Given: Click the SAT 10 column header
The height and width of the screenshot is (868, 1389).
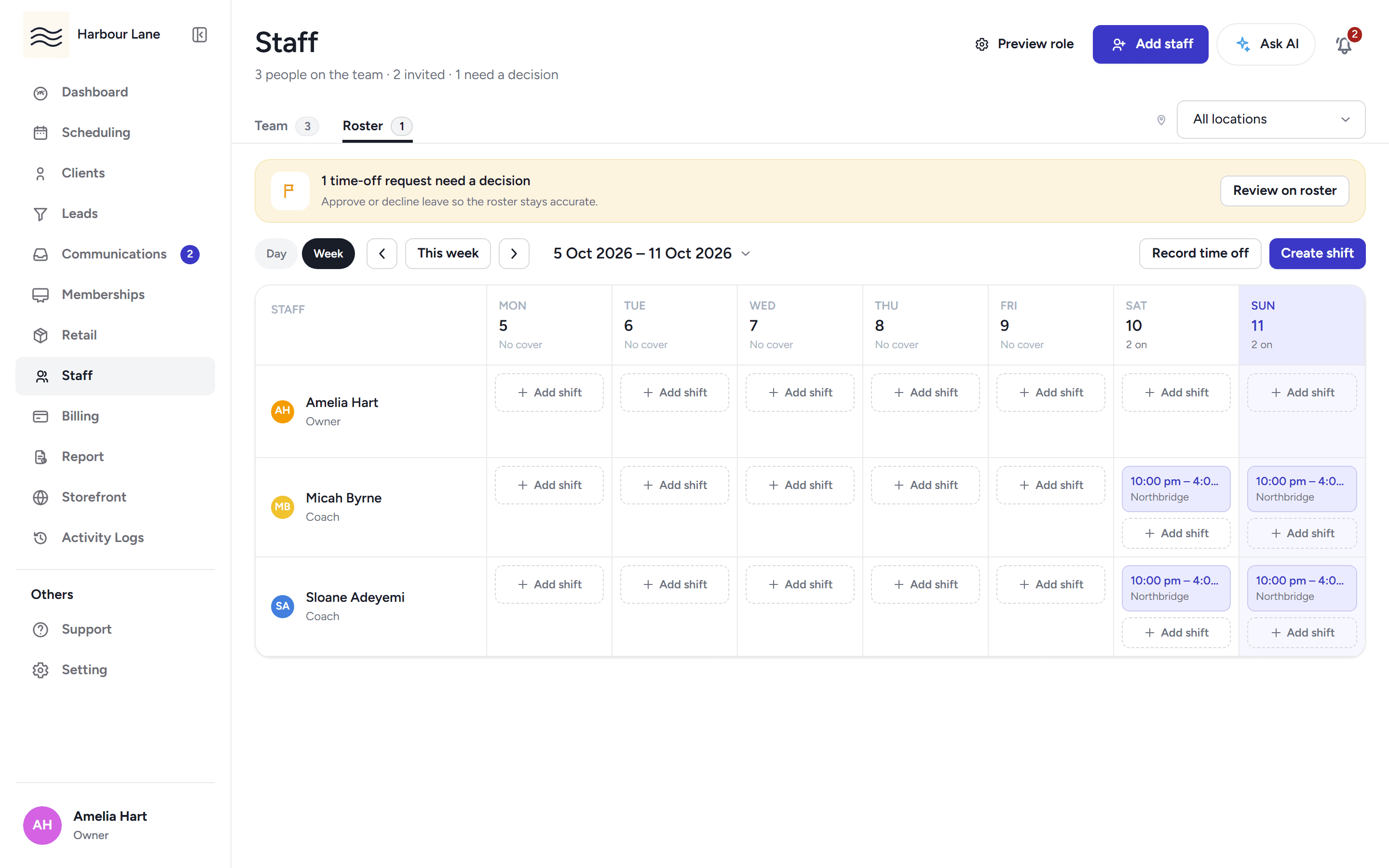Looking at the screenshot, I should [x=1176, y=325].
